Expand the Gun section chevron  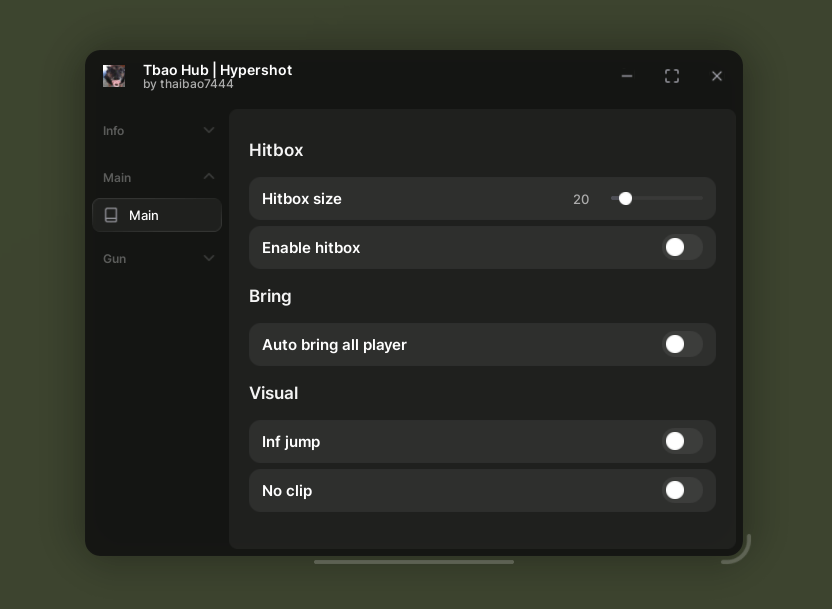pyautogui.click(x=209, y=258)
